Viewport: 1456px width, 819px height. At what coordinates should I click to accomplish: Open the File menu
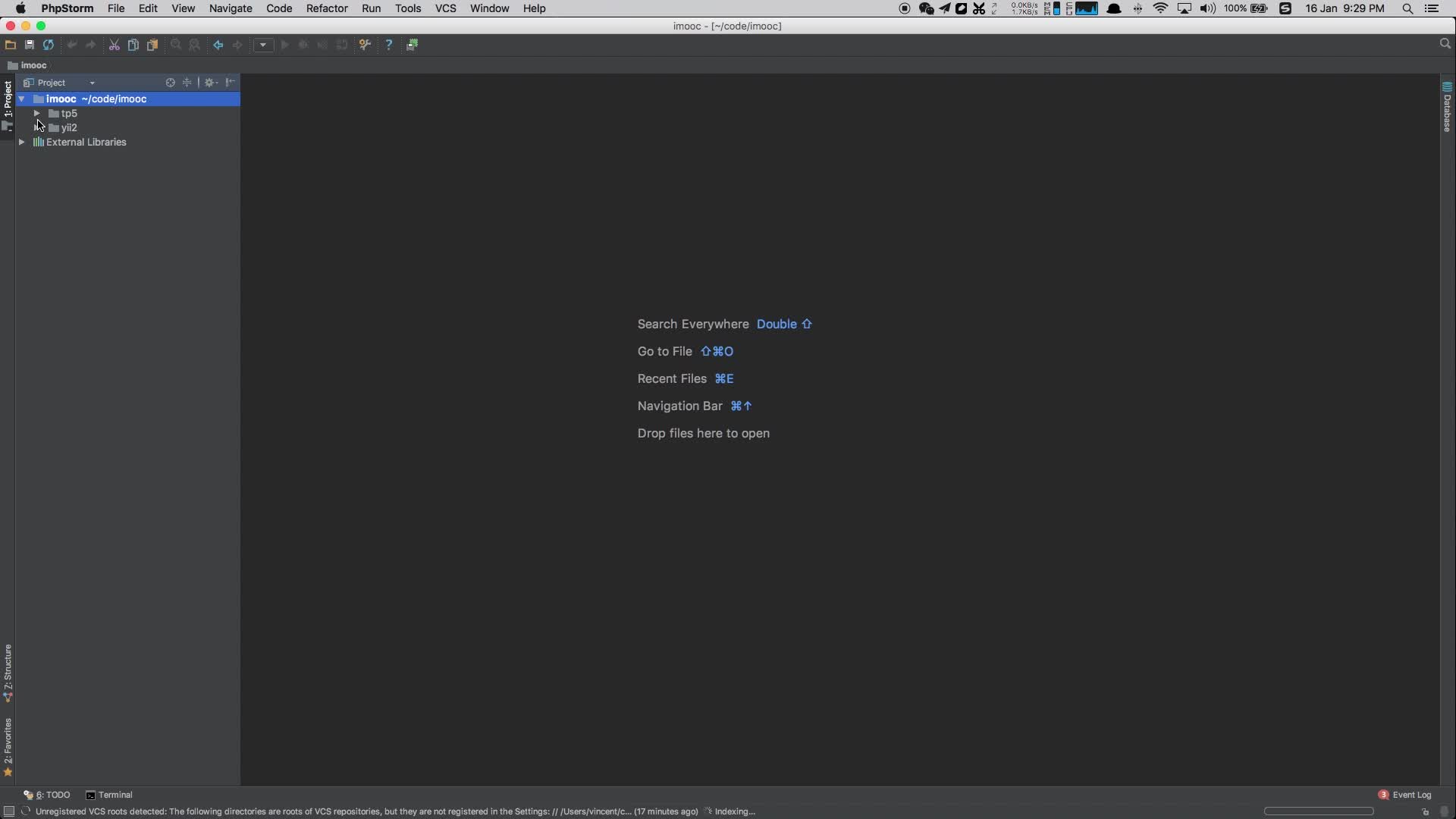point(116,8)
